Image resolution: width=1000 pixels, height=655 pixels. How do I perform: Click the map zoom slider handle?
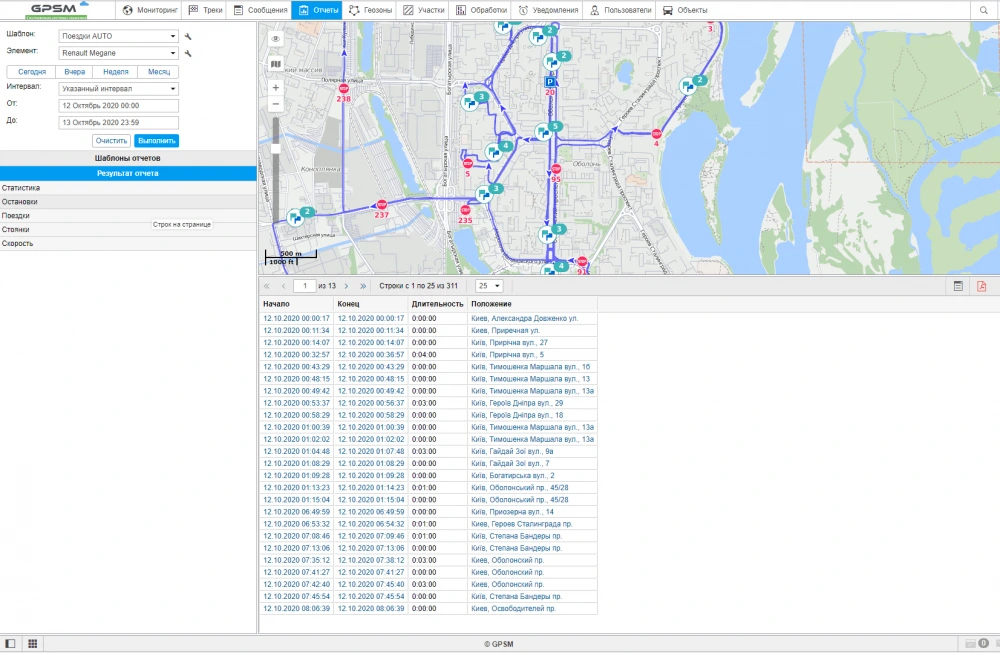pos(276,148)
